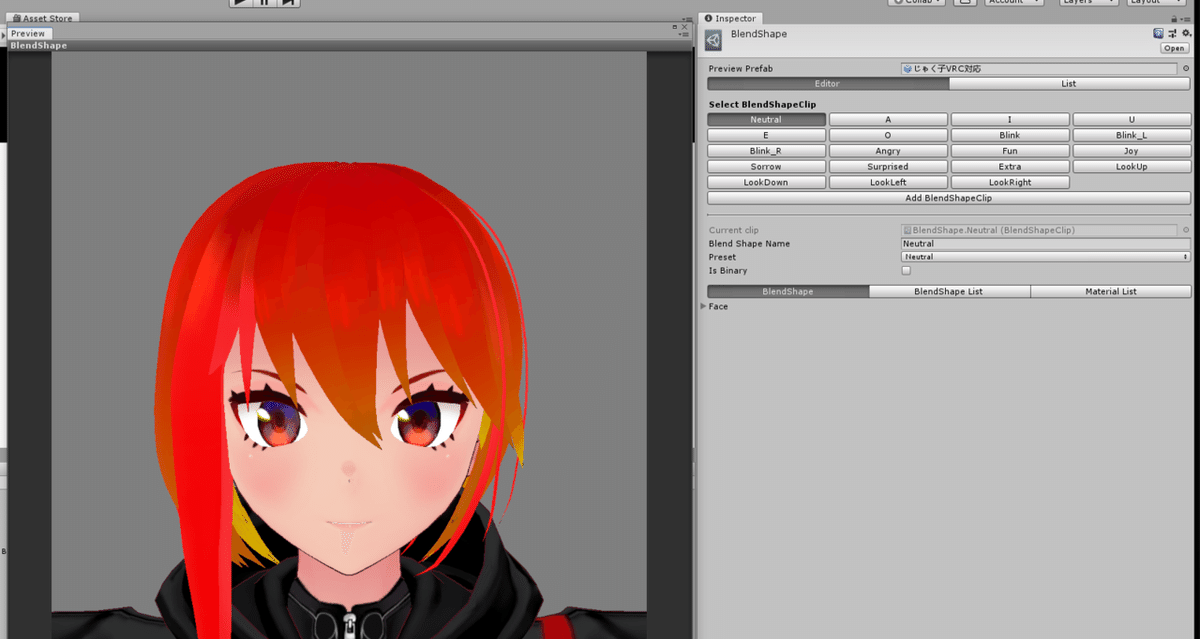Select the Preview tab

click(28, 33)
